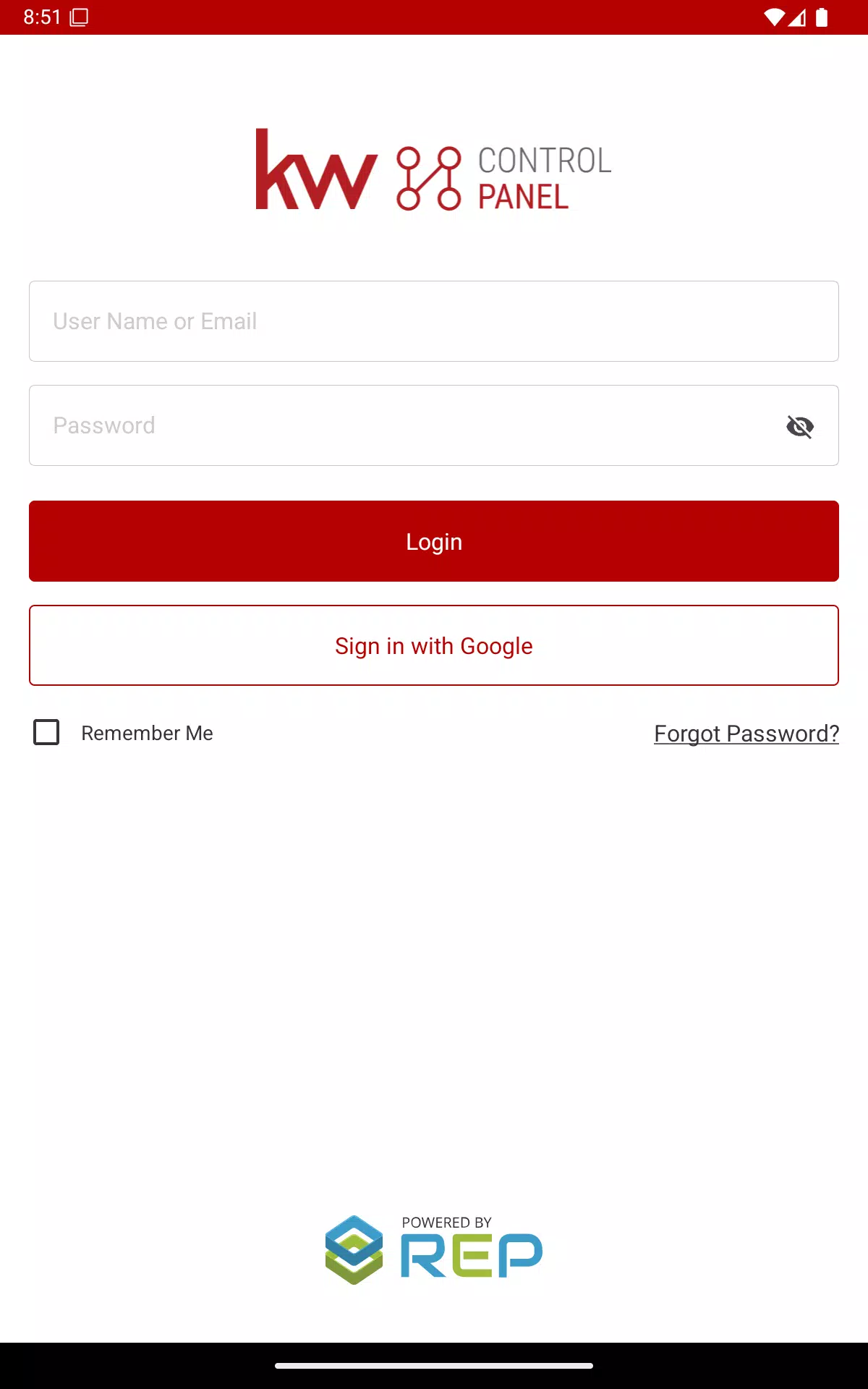Screen dimensions: 868x1389
Task: Click the REP wordmark at the bottom
Action: 471,1256
